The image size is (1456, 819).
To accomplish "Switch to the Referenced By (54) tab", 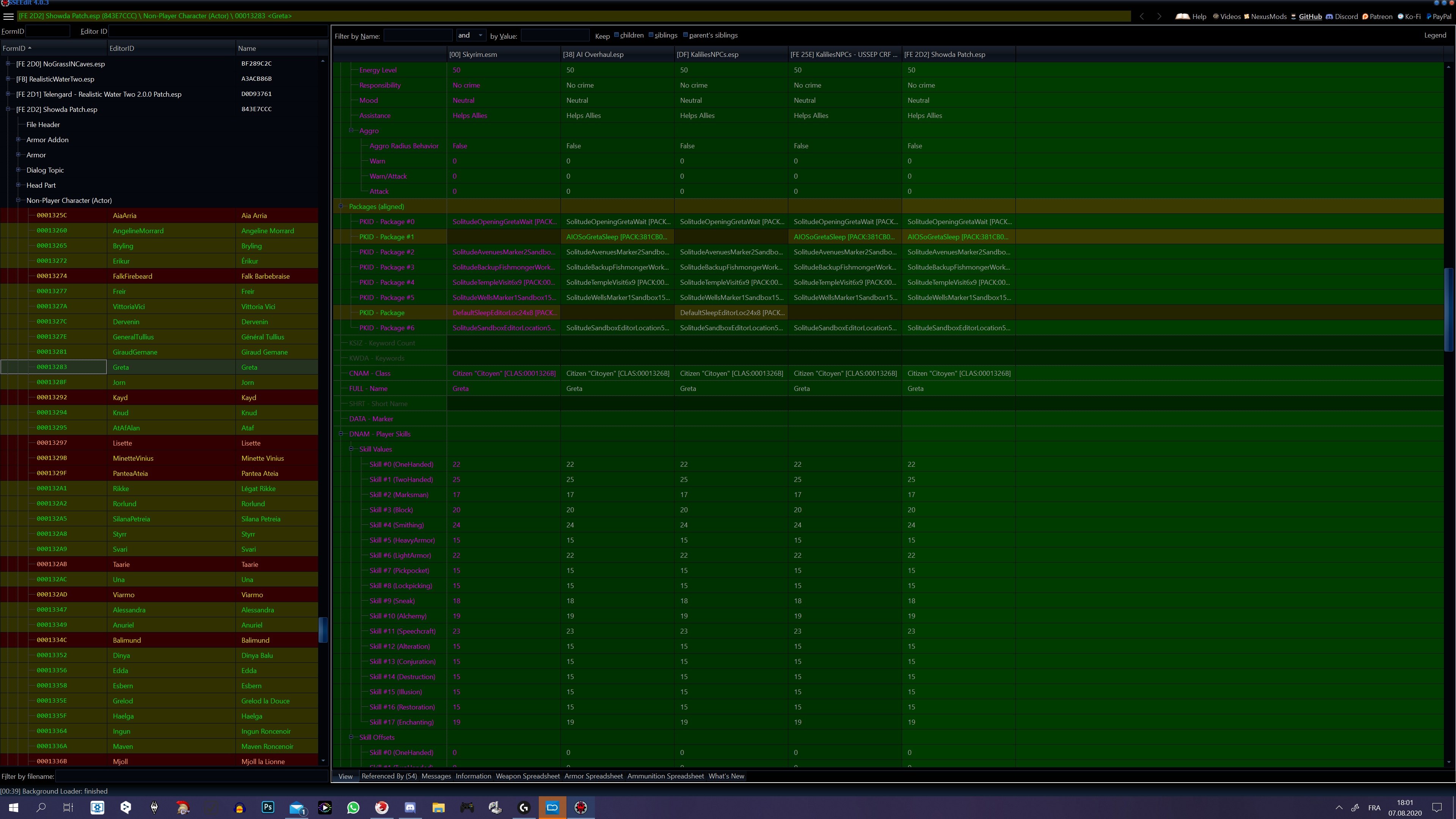I will coord(389,776).
